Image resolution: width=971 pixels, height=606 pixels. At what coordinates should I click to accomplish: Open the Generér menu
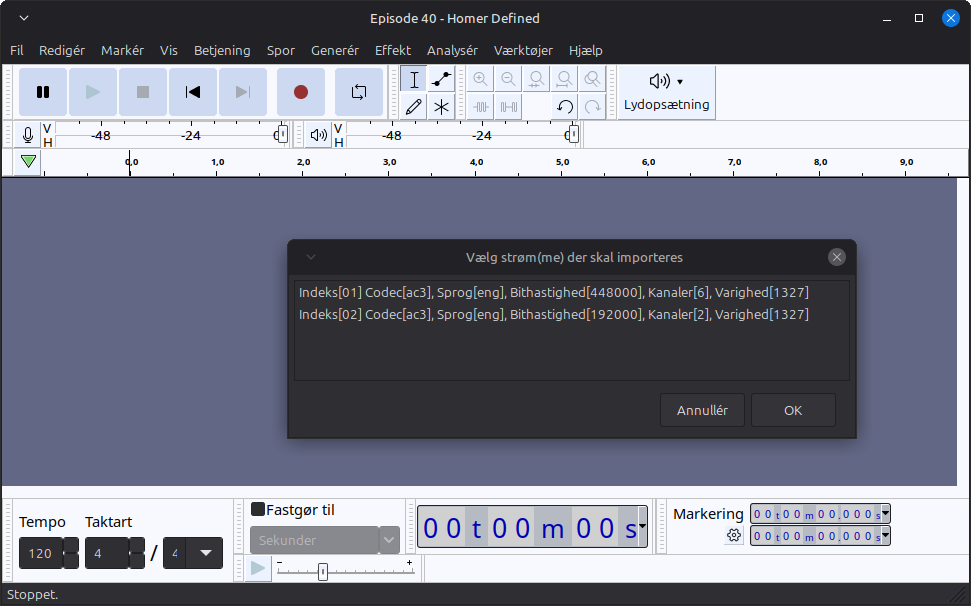(334, 50)
